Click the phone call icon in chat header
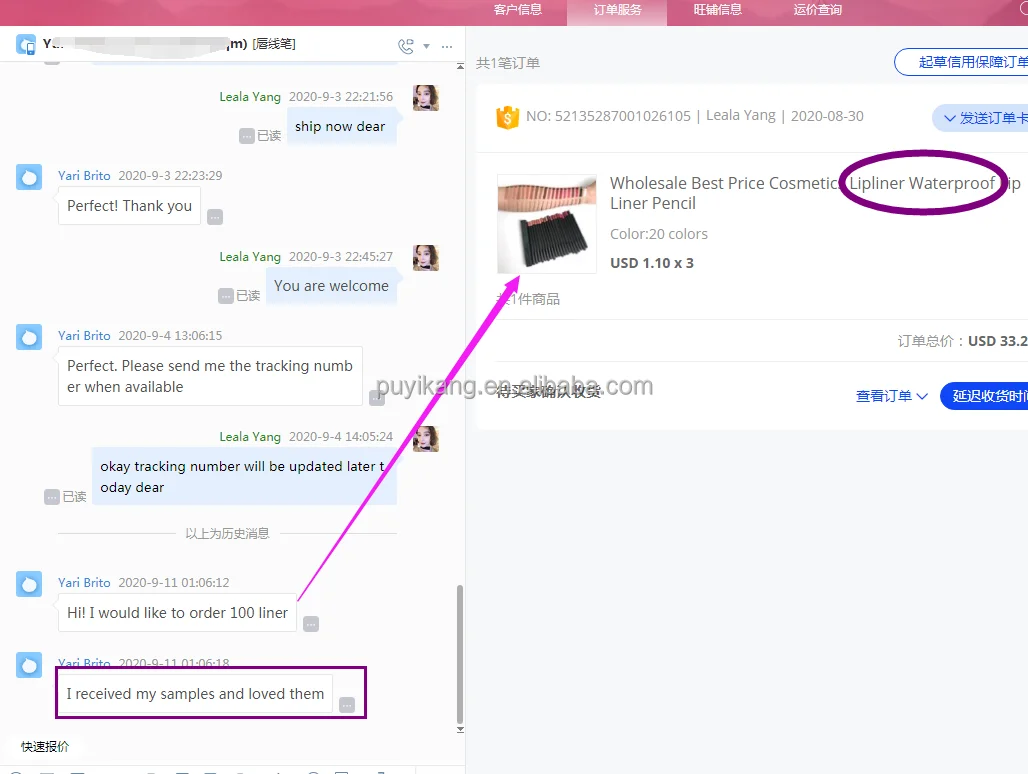 (x=406, y=46)
